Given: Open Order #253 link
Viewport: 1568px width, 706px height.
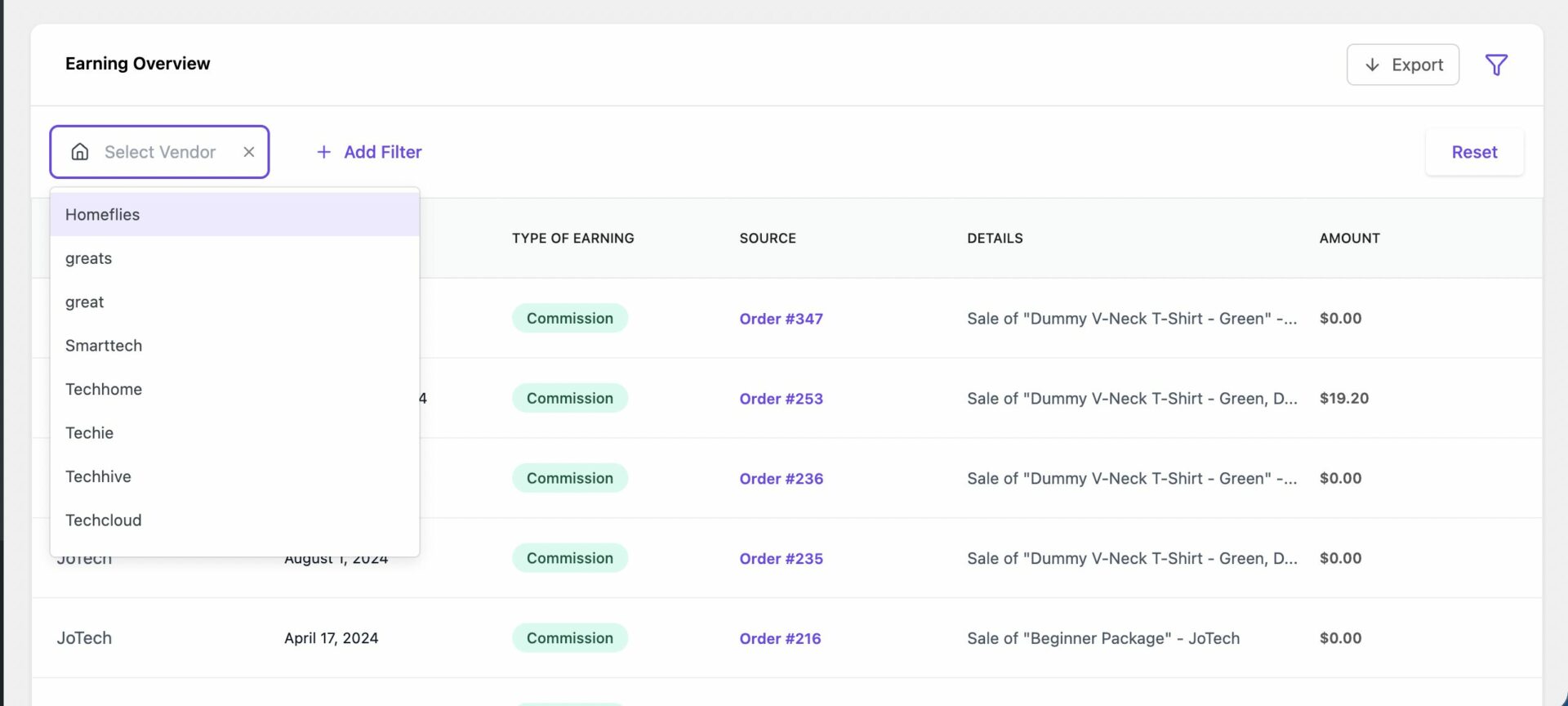Looking at the screenshot, I should pyautogui.click(x=781, y=399).
